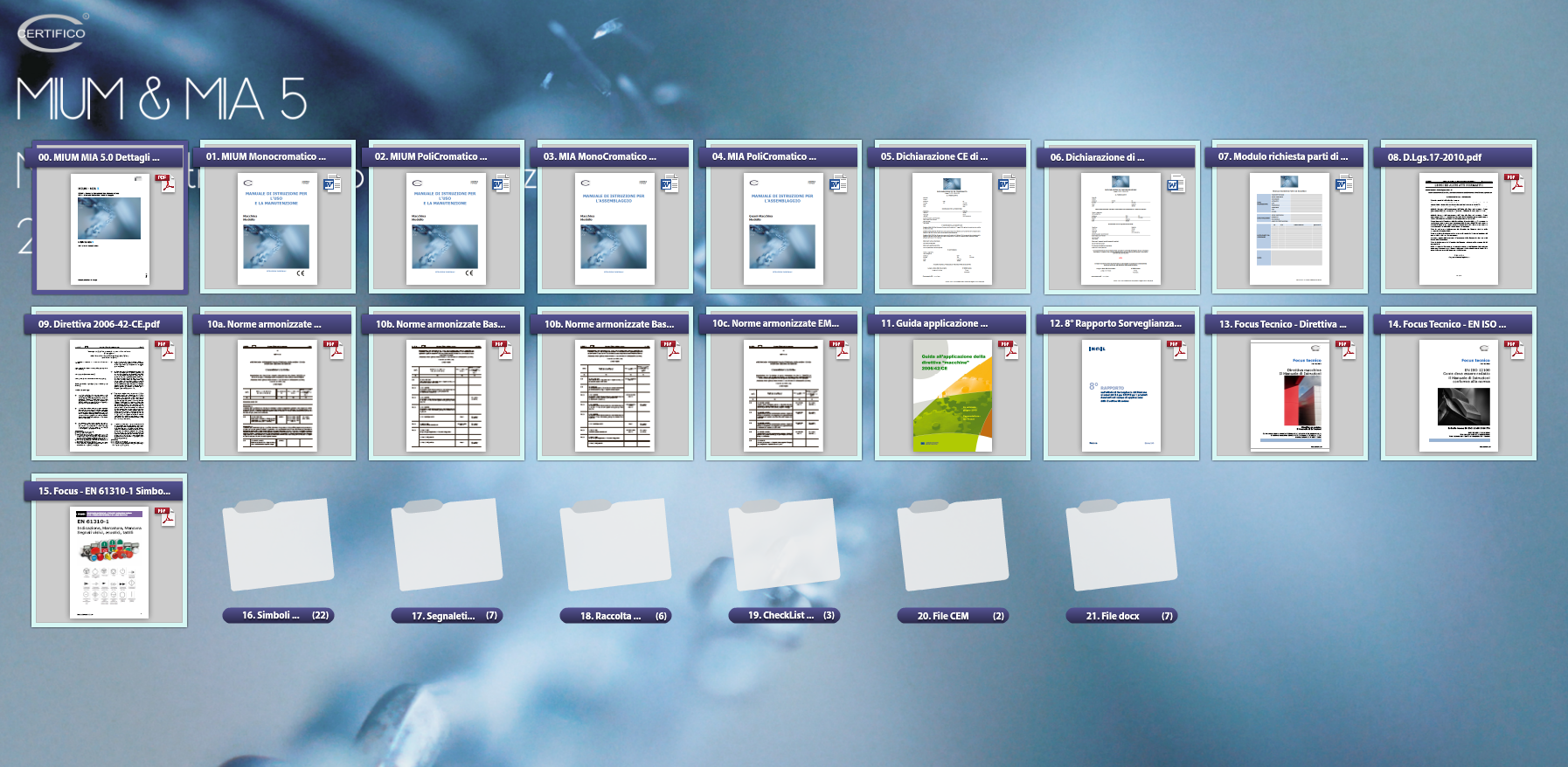Open the 21. File docx folder icon
The image size is (1568, 767).
click(x=1121, y=544)
